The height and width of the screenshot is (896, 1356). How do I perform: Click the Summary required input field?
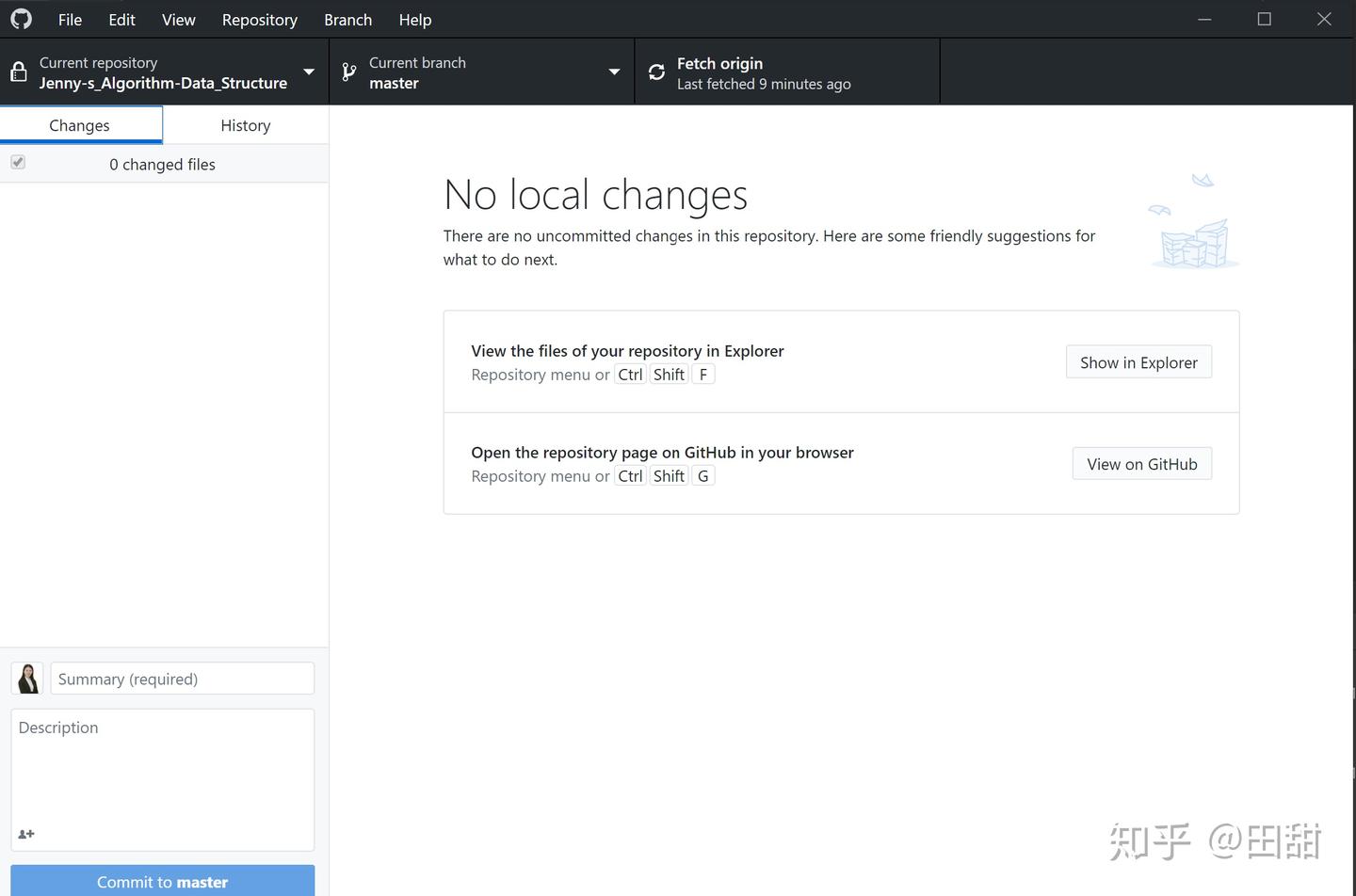[182, 678]
